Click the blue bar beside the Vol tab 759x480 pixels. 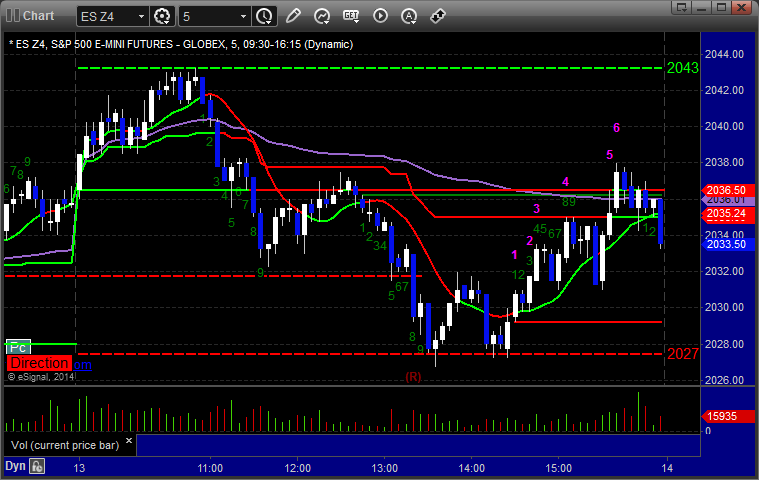click(x=418, y=446)
